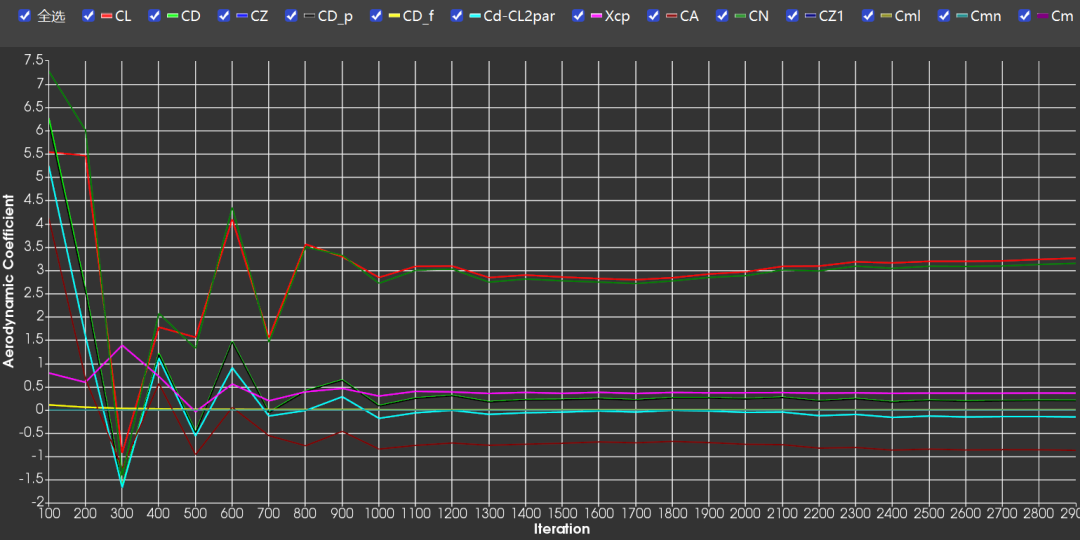Toggle the CD_p series checkbox

pyautogui.click(x=291, y=16)
